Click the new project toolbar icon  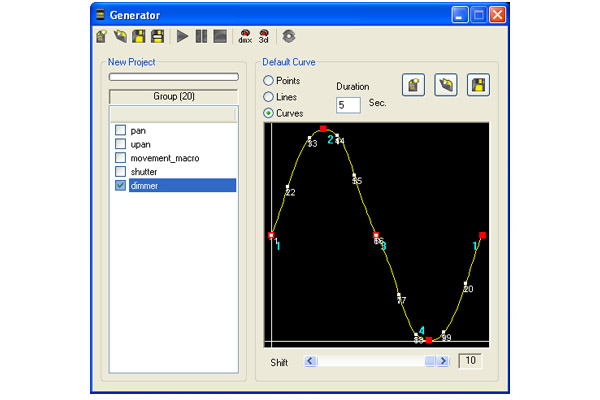(x=101, y=37)
